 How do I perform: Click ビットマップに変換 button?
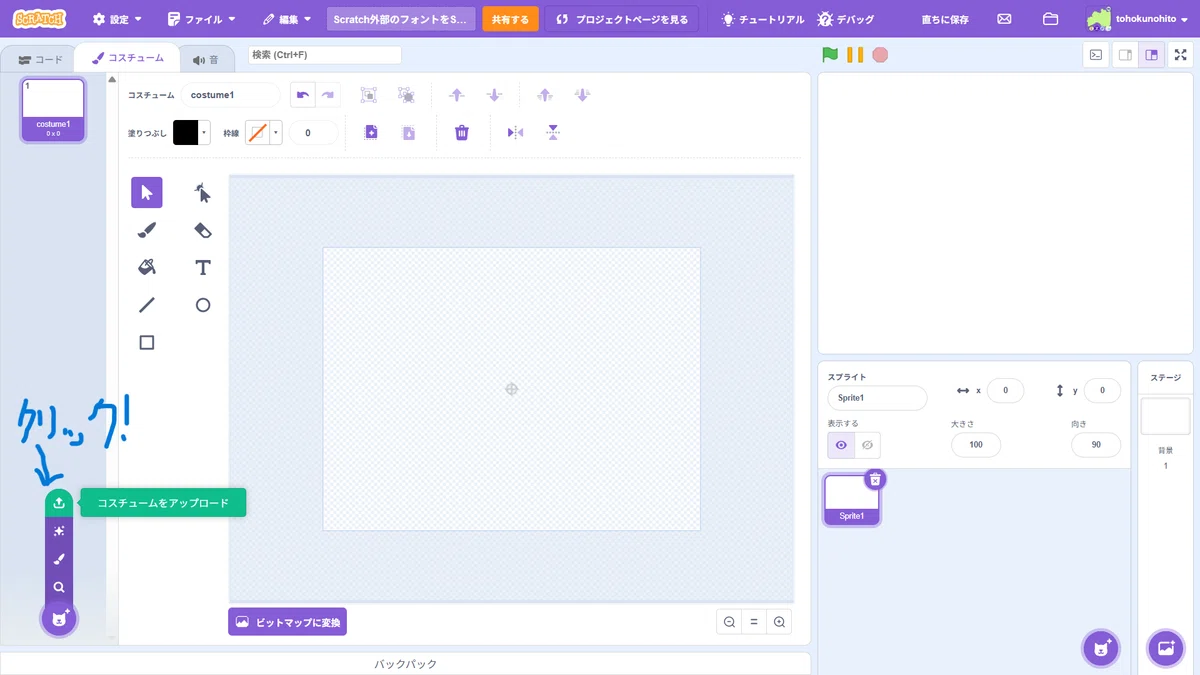287,622
